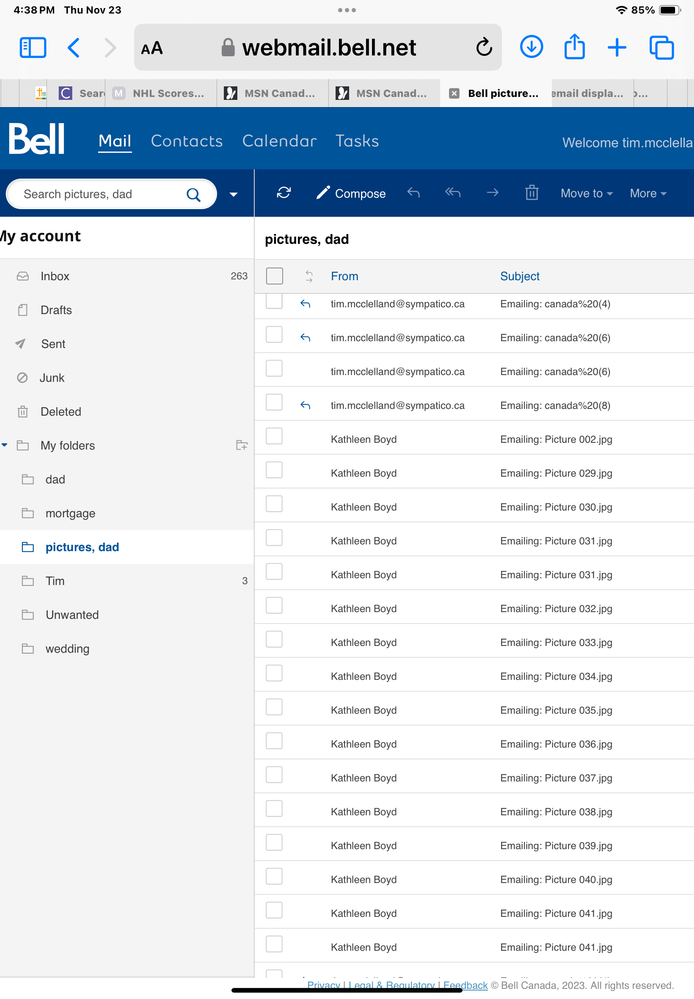Click the trash delete icon in toolbar
Image resolution: width=694 pixels, height=999 pixels.
(532, 193)
